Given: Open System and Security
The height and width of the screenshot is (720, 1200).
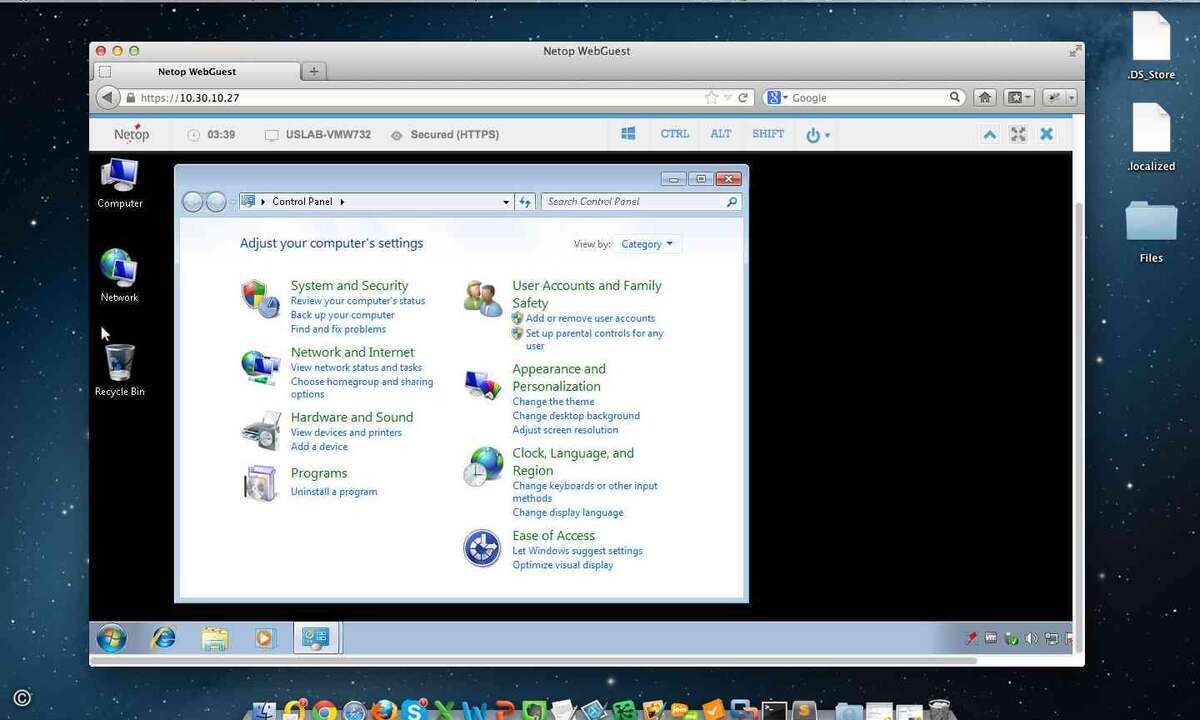Looking at the screenshot, I should click(x=349, y=286).
